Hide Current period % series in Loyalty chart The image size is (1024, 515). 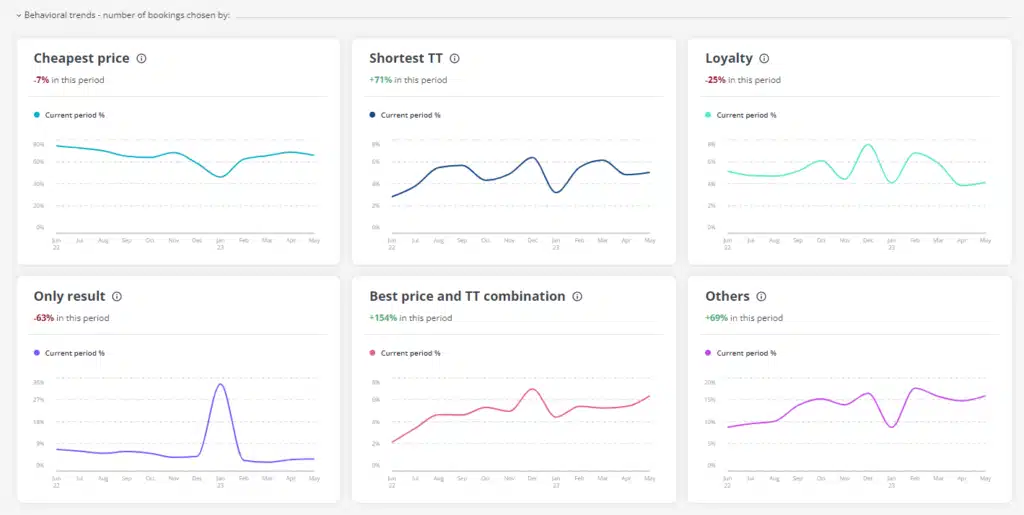(746, 115)
